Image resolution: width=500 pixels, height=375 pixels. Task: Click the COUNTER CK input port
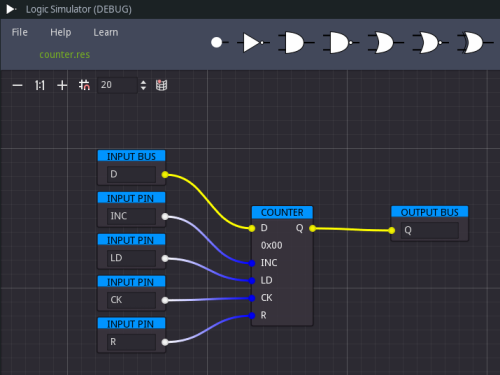click(x=252, y=298)
